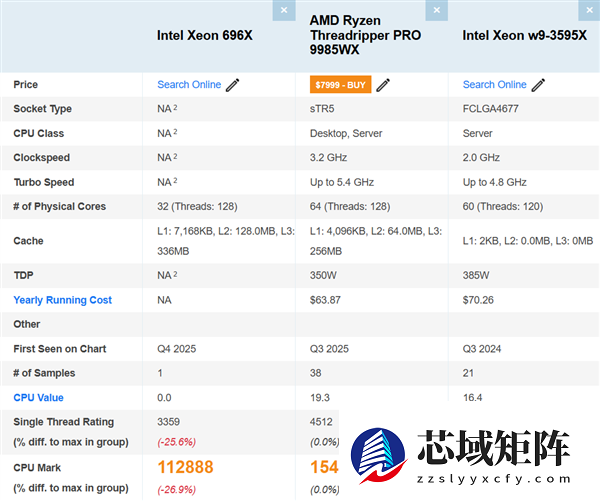This screenshot has width=600, height=501.
Task: Remove AMD Ryzen Threadripper PRO 9985WX column
Action: coord(437,10)
